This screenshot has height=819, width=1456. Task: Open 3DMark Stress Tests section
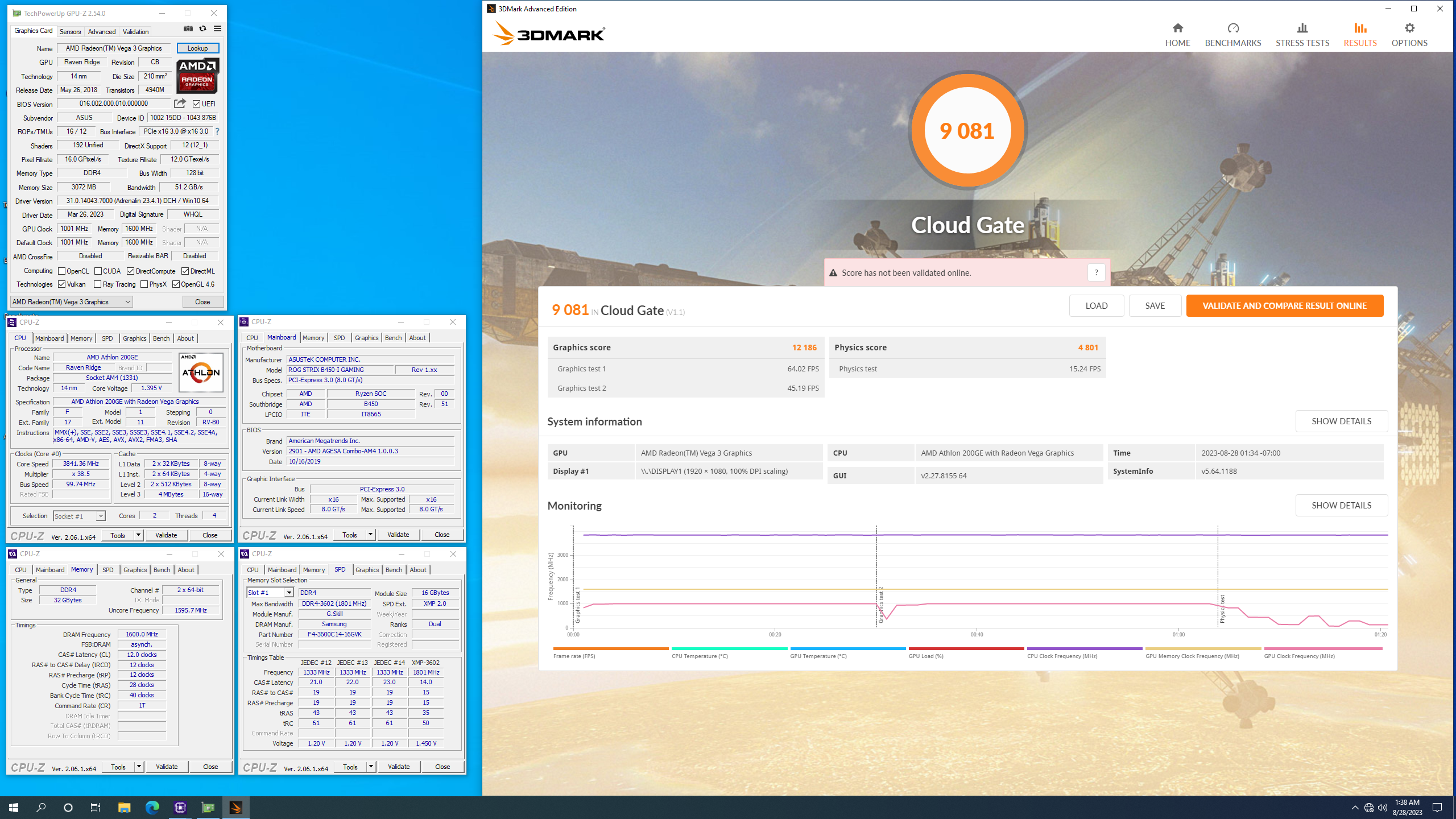[1302, 35]
